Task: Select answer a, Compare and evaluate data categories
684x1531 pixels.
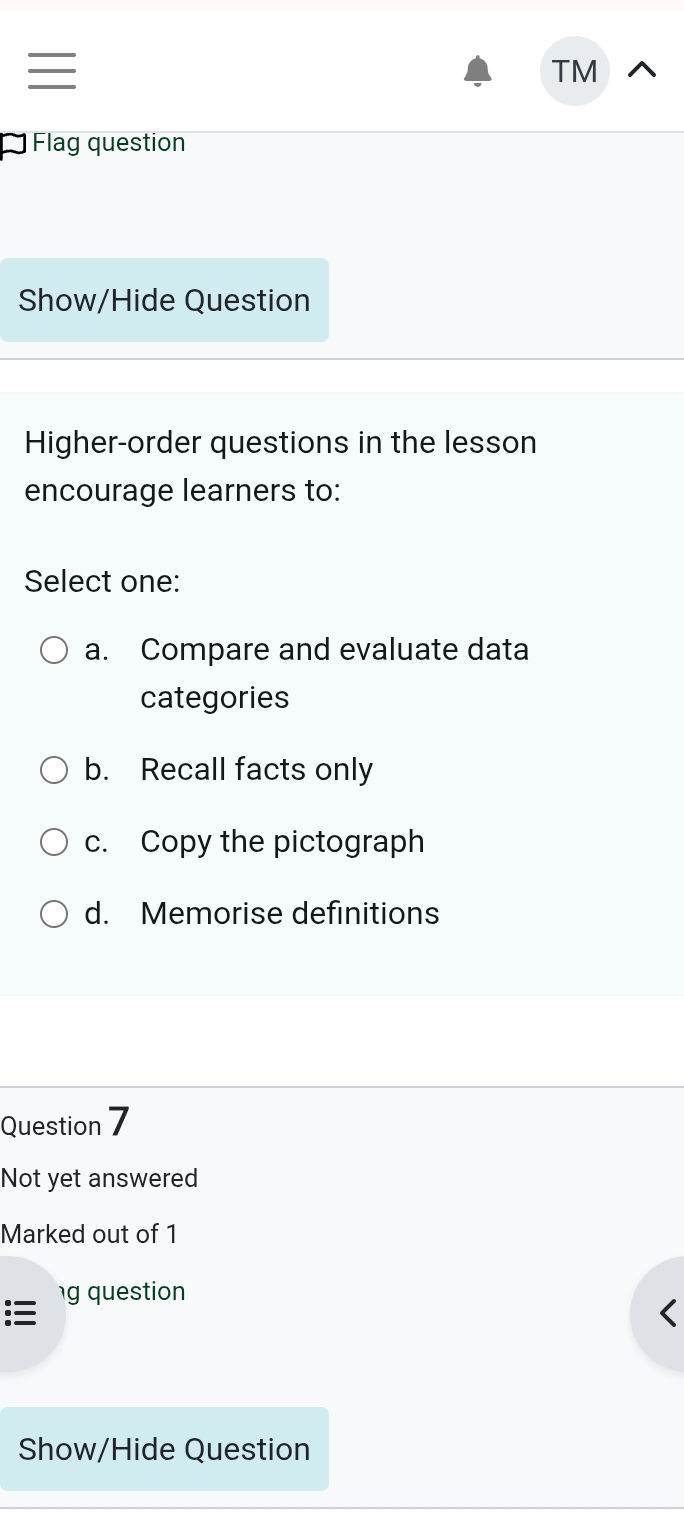Action: [54, 650]
